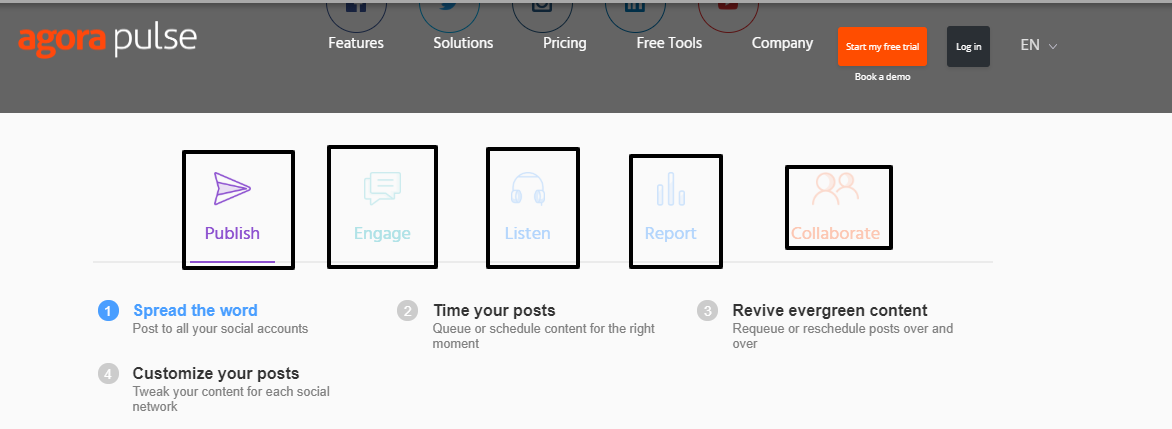The image size is (1172, 429).
Task: Open the Free Tools menu
Action: [x=669, y=43]
